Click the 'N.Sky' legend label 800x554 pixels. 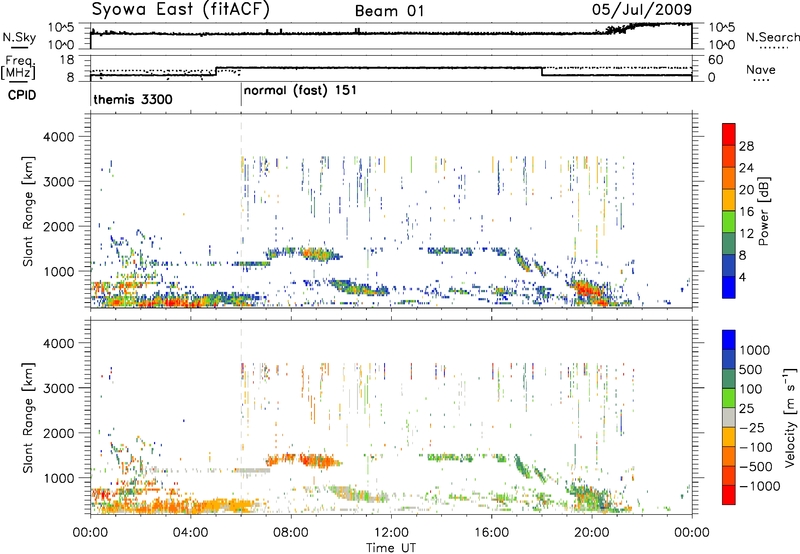(19, 37)
